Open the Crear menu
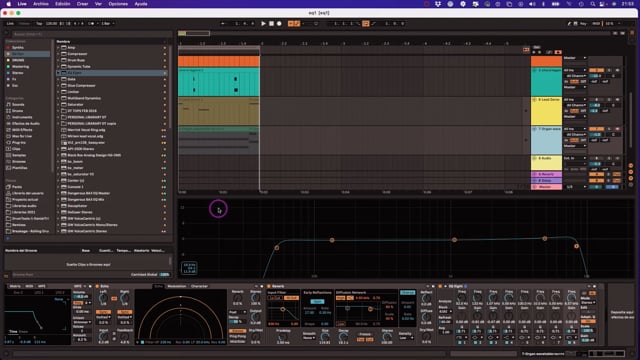 [82, 4]
